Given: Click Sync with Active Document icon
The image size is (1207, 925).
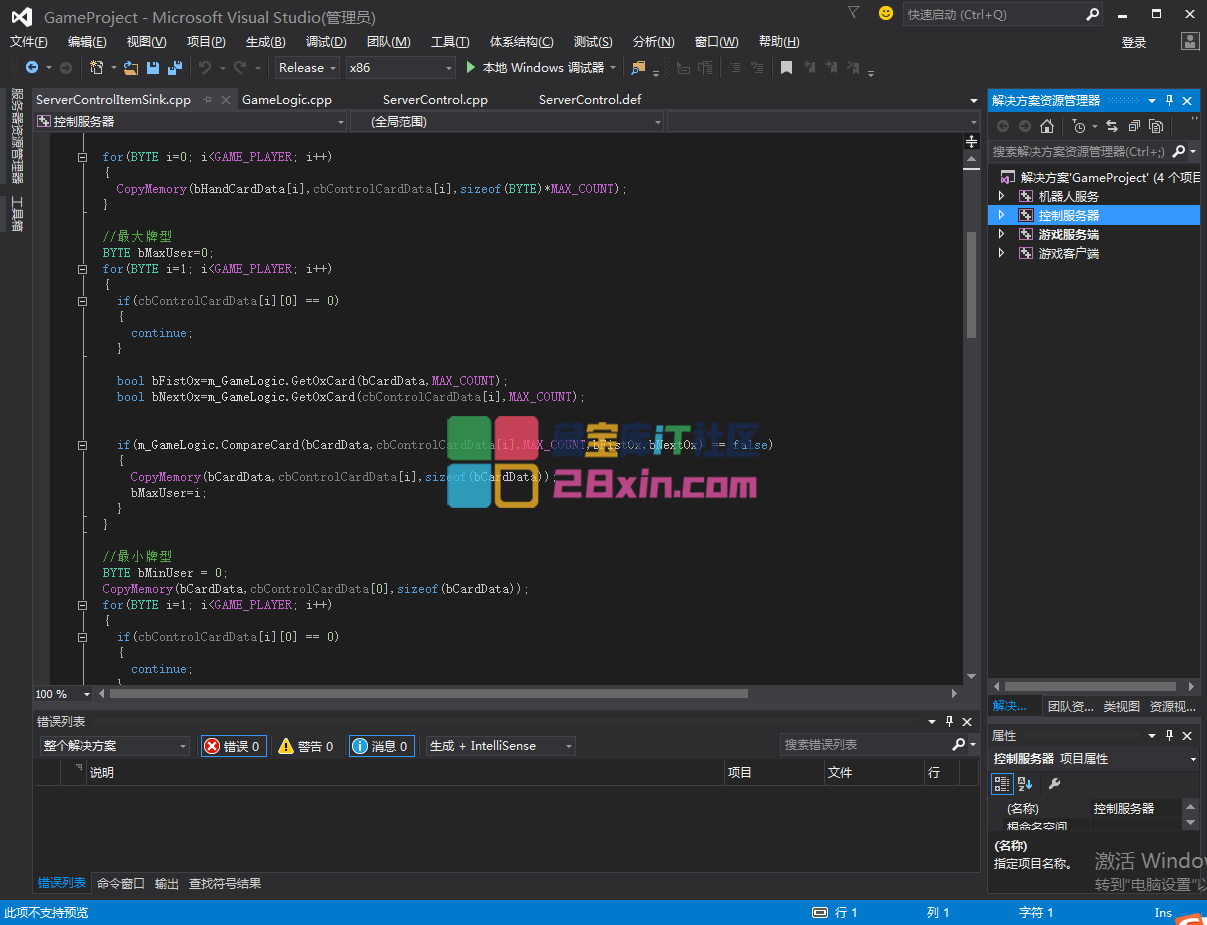Looking at the screenshot, I should point(1112,126).
